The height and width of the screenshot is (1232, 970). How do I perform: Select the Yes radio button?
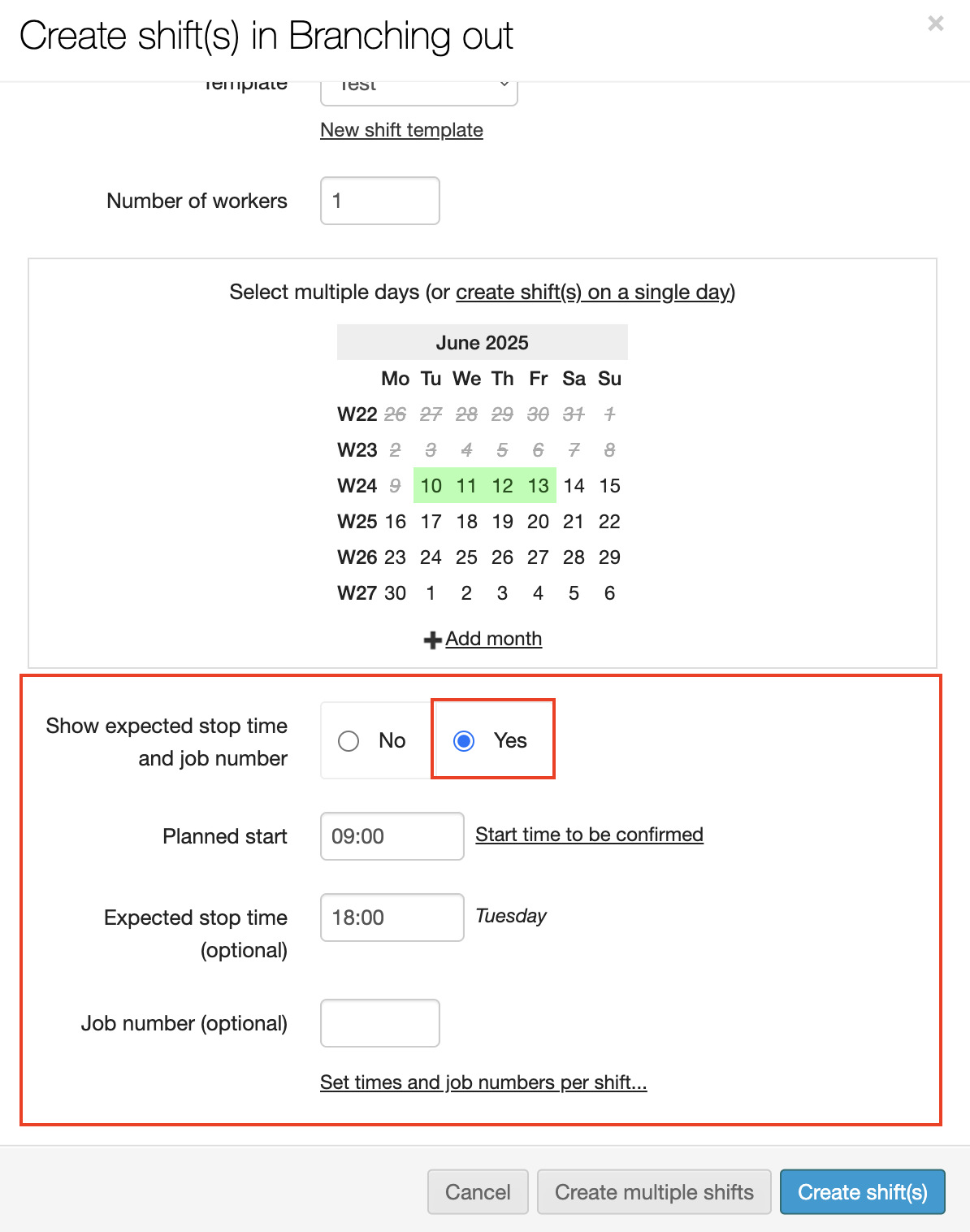coord(464,741)
